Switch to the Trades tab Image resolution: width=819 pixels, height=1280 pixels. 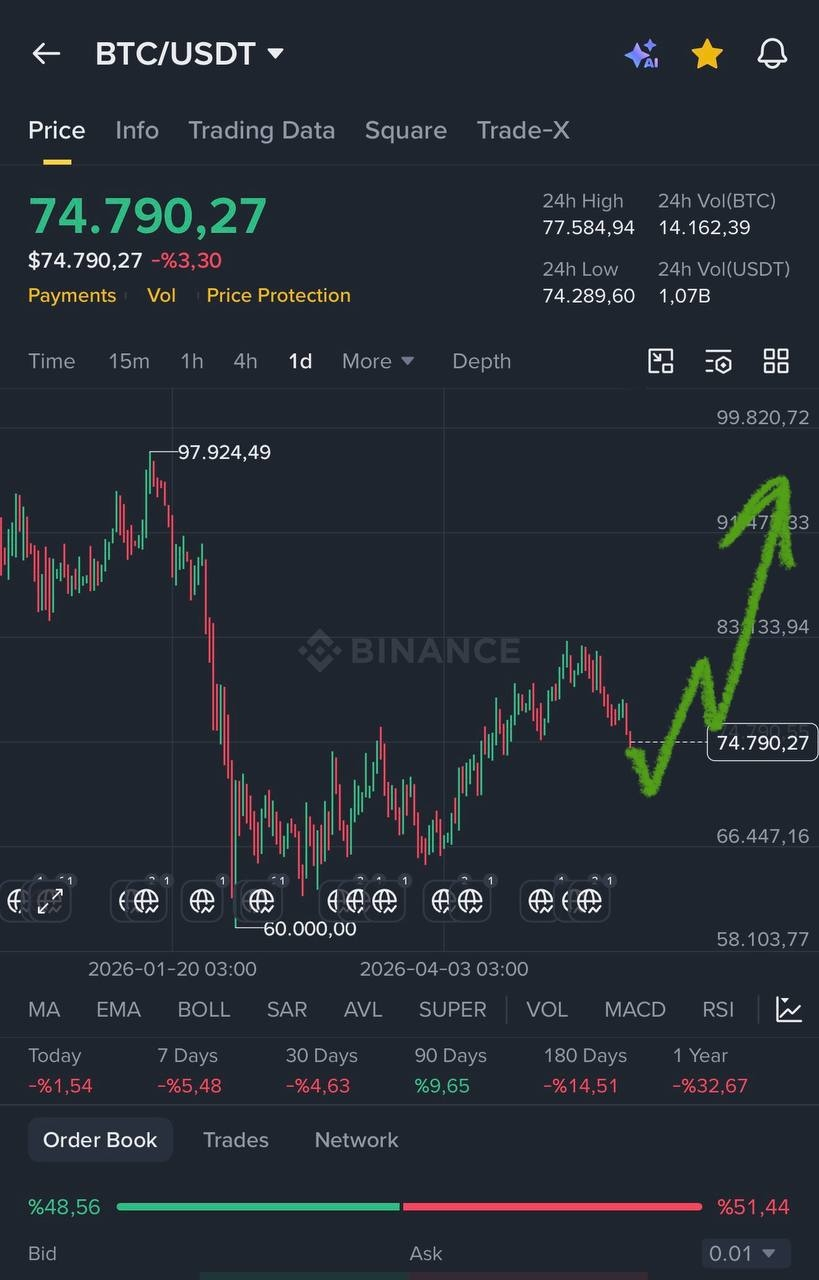(x=236, y=1140)
